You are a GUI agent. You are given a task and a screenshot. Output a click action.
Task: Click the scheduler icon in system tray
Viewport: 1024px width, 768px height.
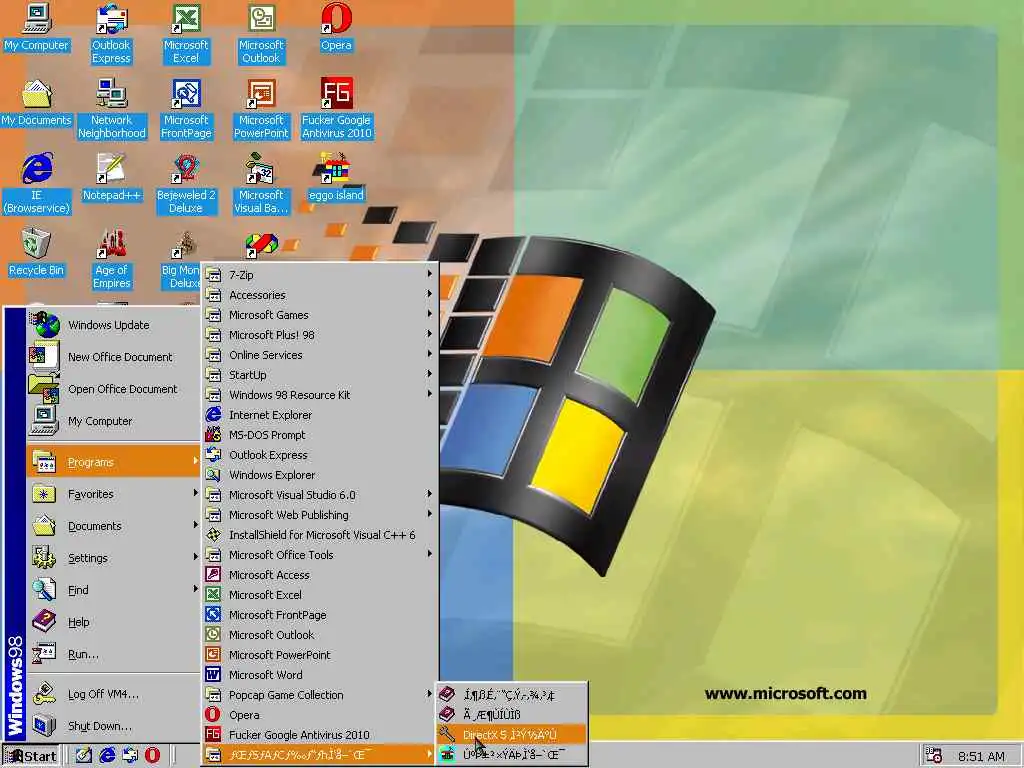point(934,756)
